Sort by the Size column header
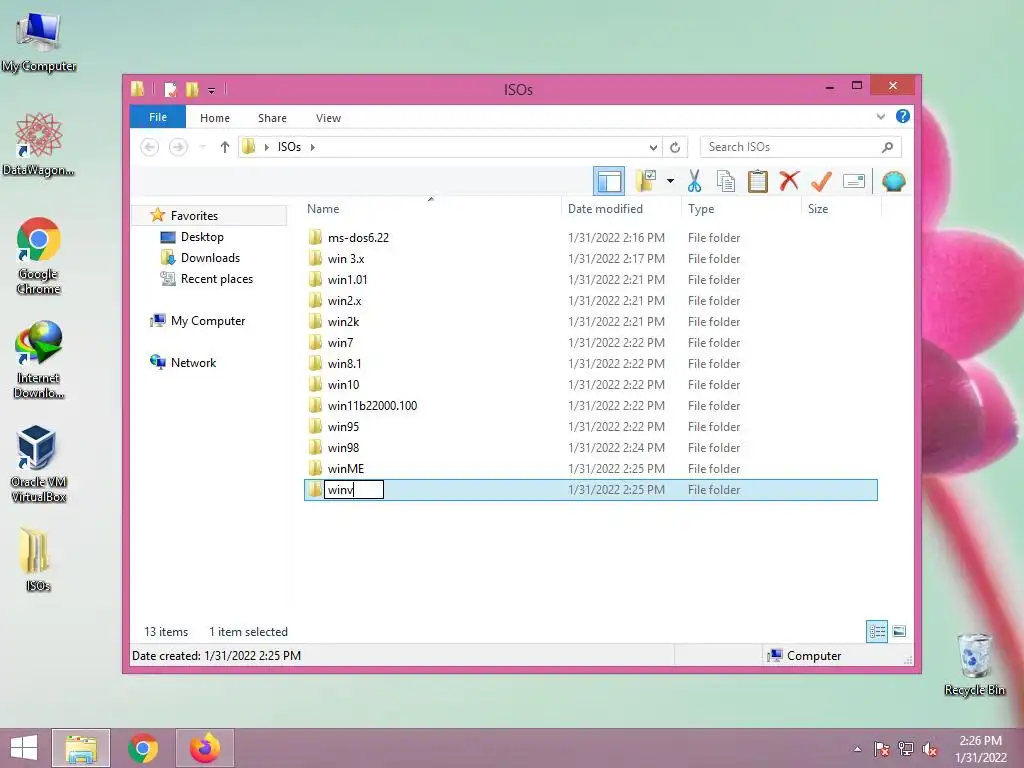1024x768 pixels. coord(841,208)
